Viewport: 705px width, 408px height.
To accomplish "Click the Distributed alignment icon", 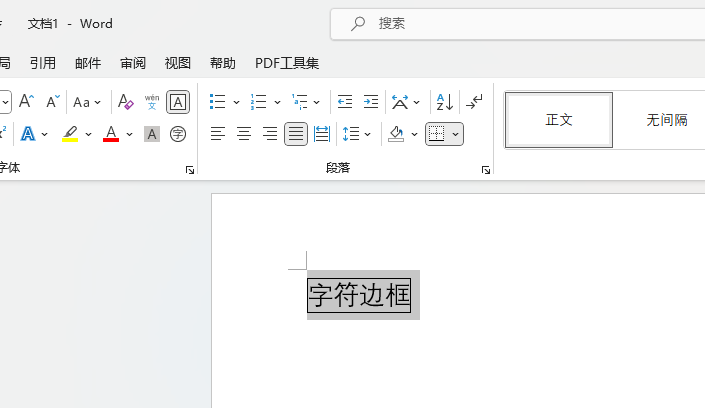I will tap(322, 134).
